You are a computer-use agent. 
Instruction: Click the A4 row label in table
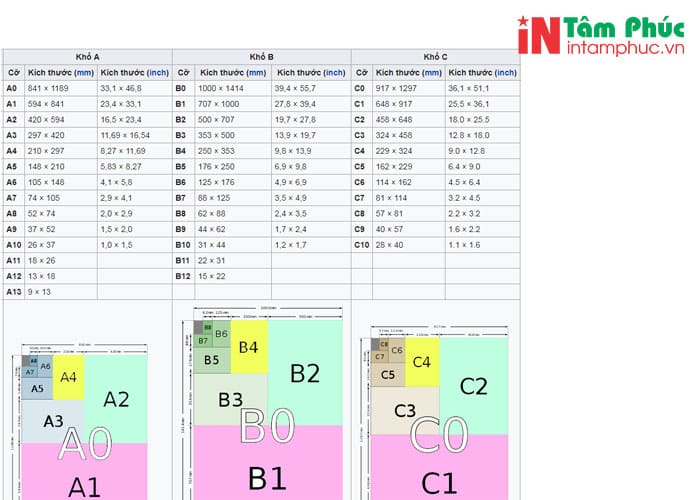12,149
